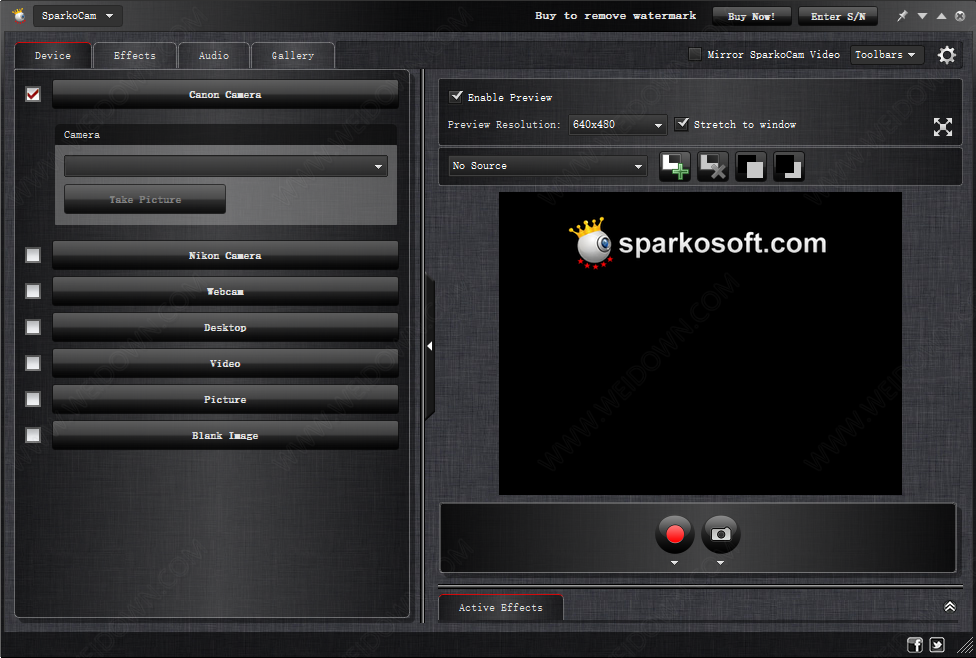Screen dimensions: 976x658
Task: Expand the Video section
Action: click(225, 364)
